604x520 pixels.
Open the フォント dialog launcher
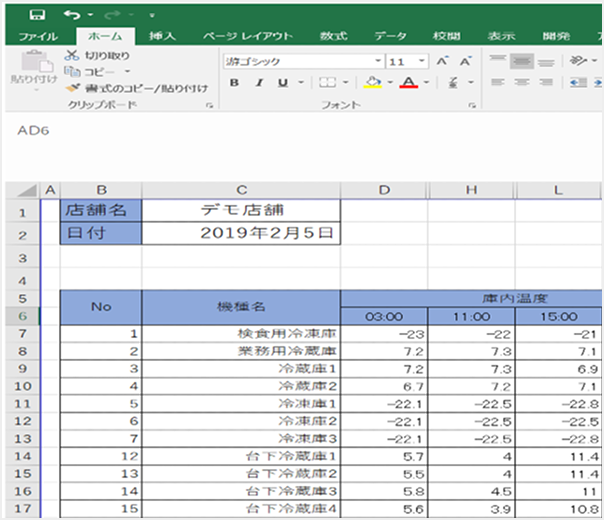click(473, 105)
